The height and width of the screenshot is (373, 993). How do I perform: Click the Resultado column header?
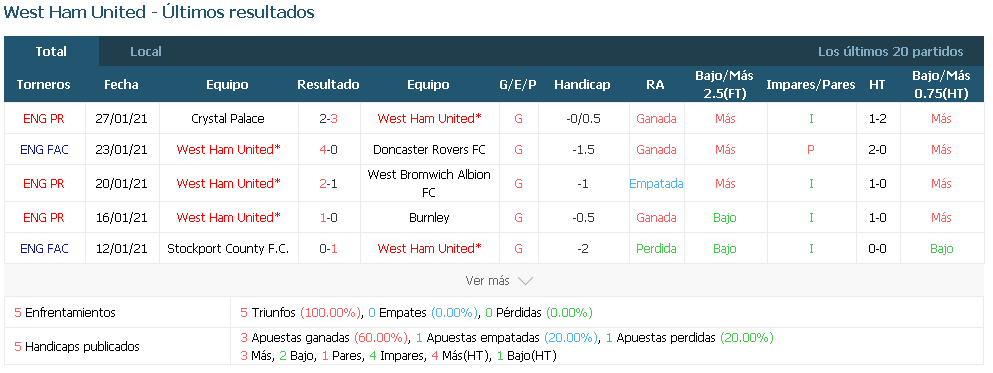coord(328,85)
